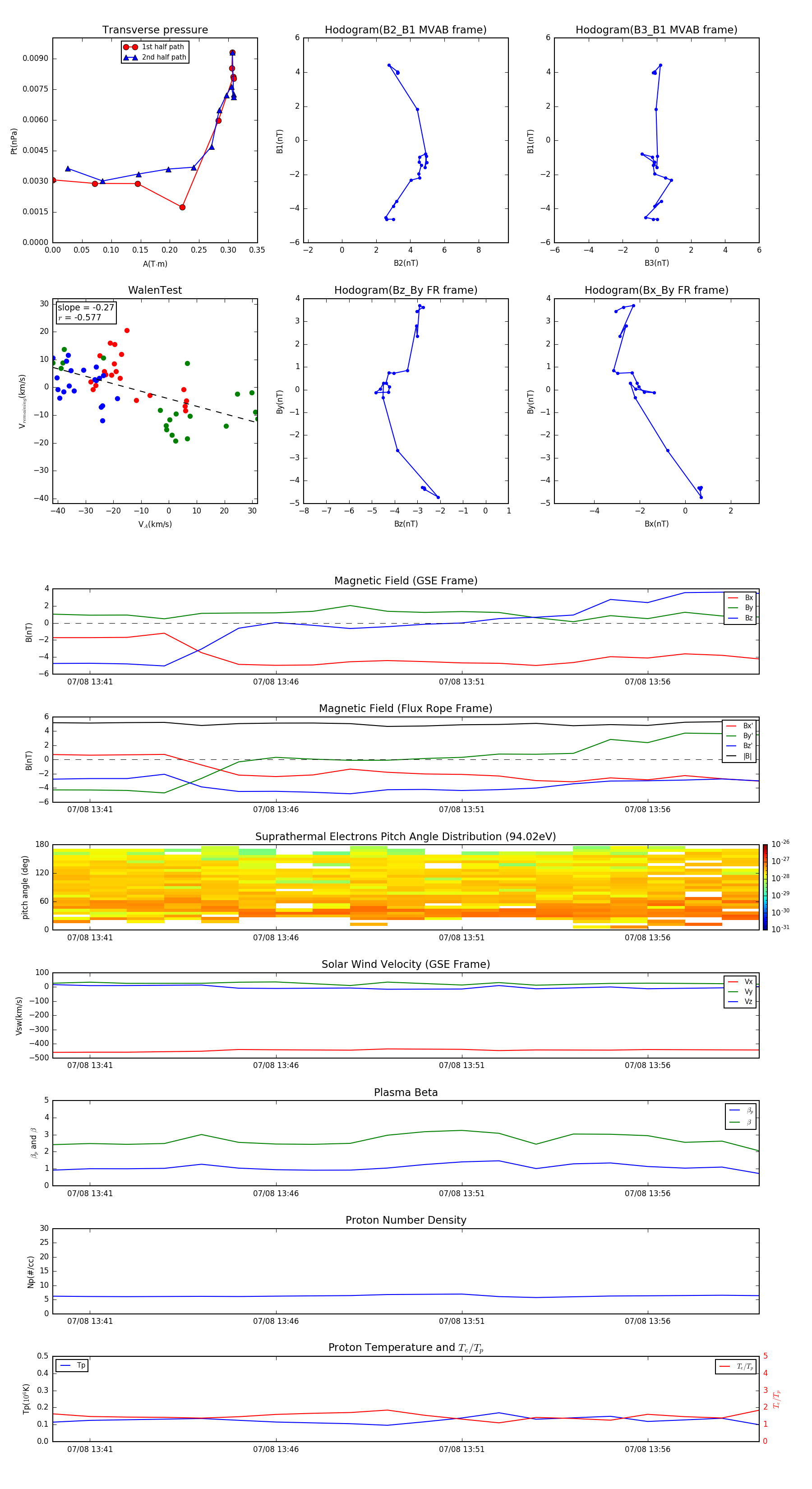Click the Bx' entry in flux rope legend
This screenshot has height=1489, width=812.
click(739, 726)
